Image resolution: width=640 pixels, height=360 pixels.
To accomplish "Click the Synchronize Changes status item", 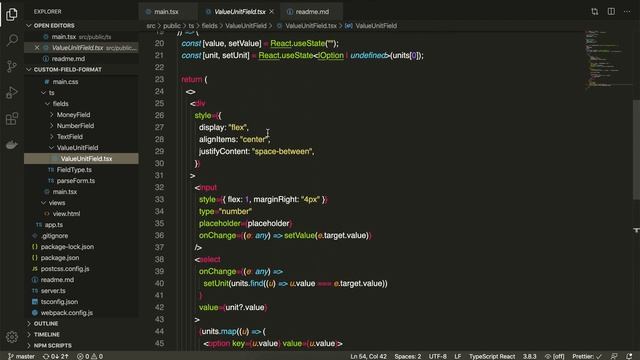I will tap(56, 356).
